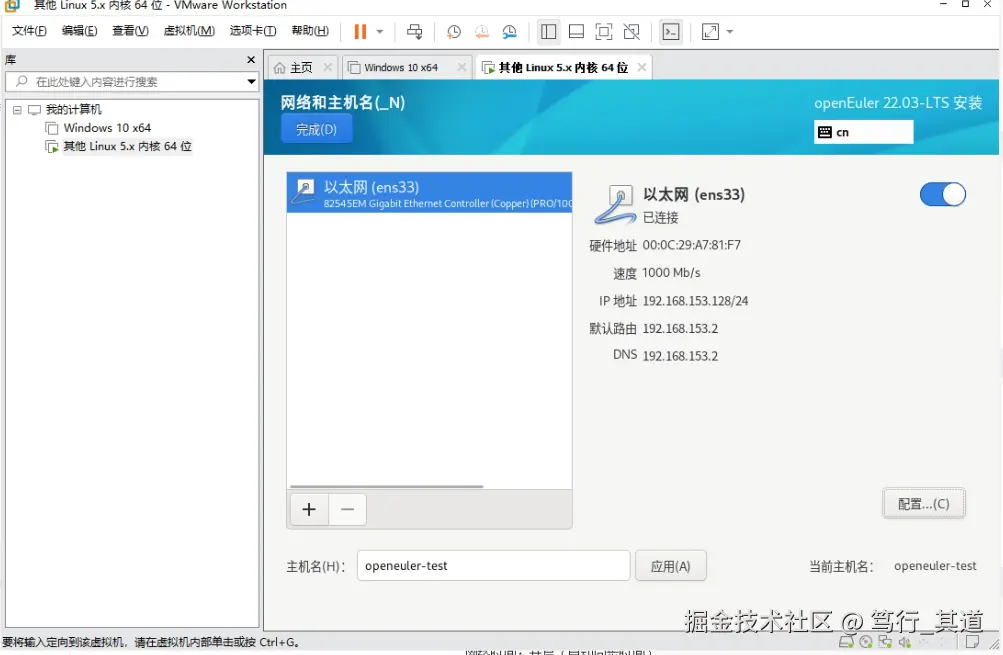1003x655 pixels.
Task: Open the power options dropdown arrow beside pause
Action: (380, 31)
